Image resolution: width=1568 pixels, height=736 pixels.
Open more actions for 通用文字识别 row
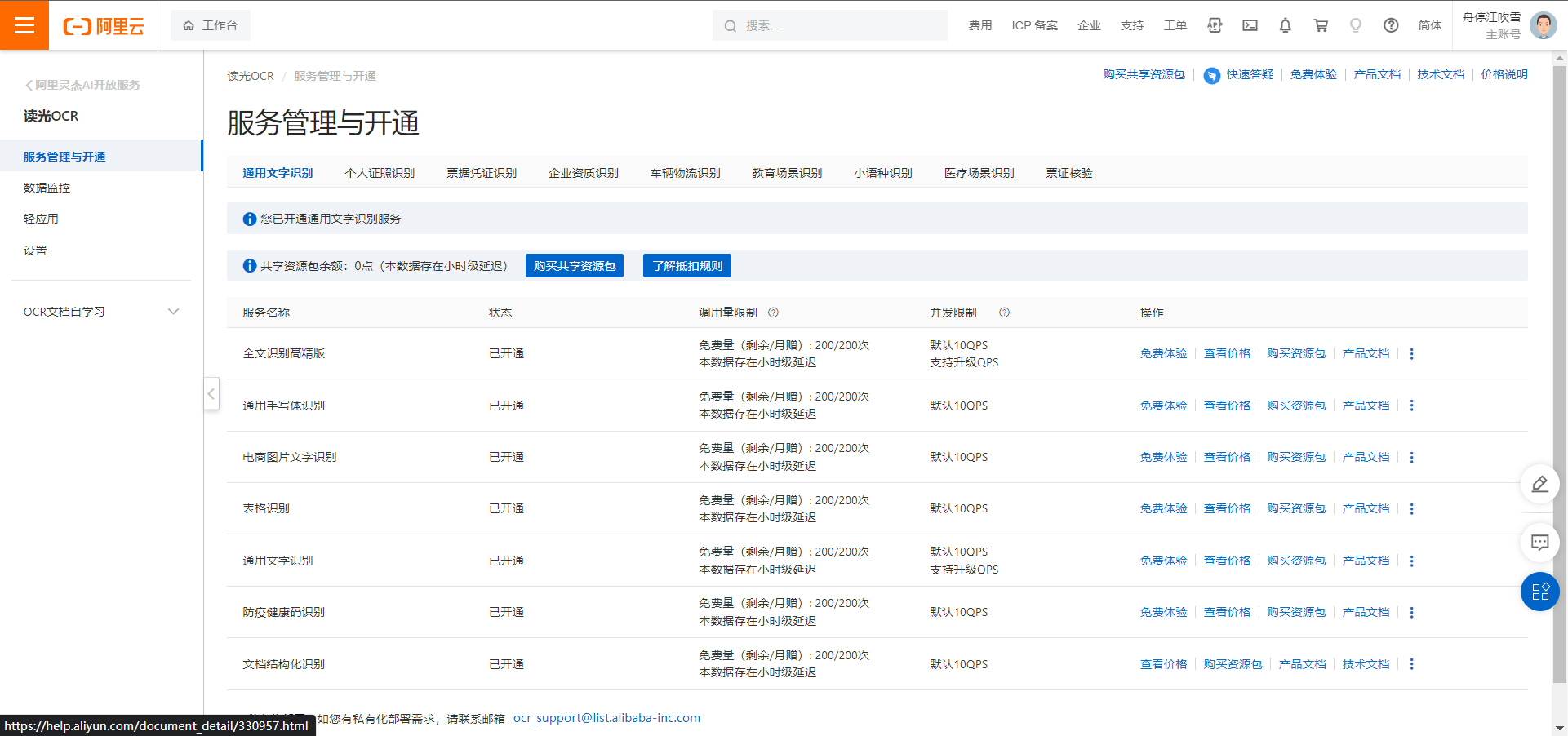1411,561
